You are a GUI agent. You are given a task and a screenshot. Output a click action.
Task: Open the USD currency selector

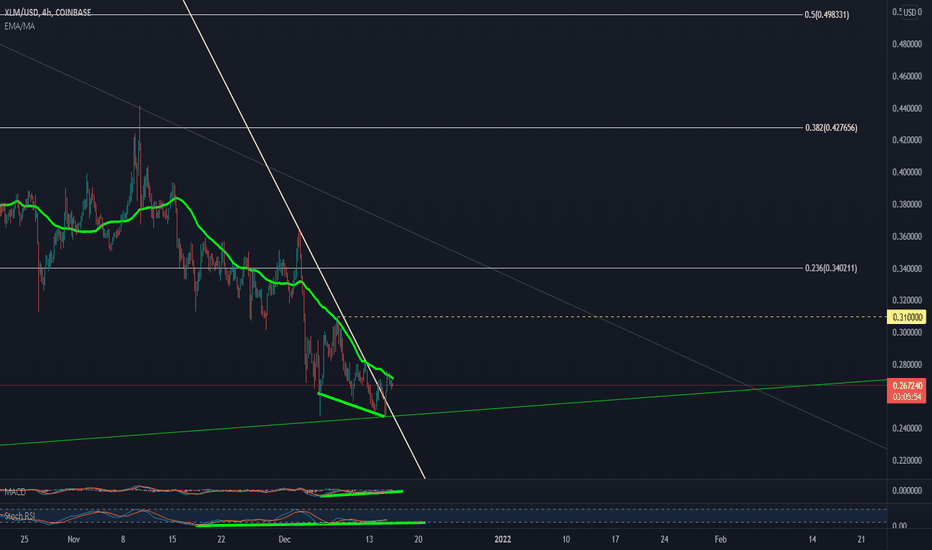[x=911, y=12]
